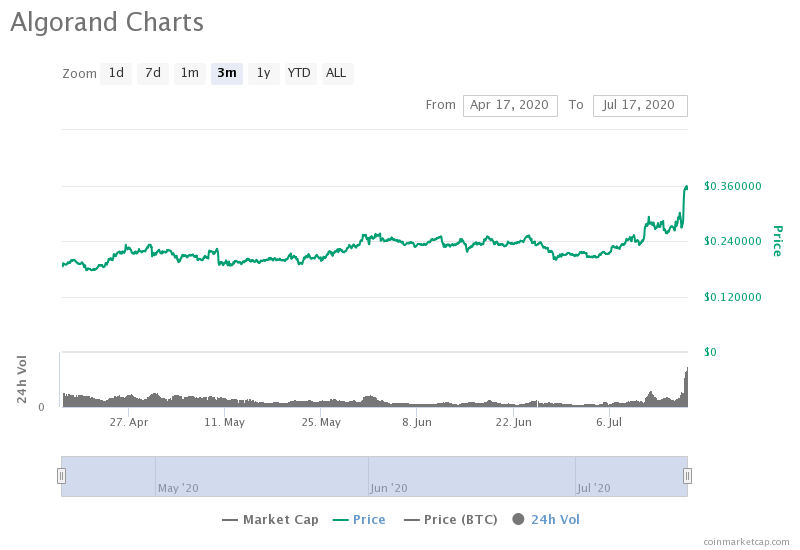
Task: Toggle the 24h Vol series
Action: (546, 519)
